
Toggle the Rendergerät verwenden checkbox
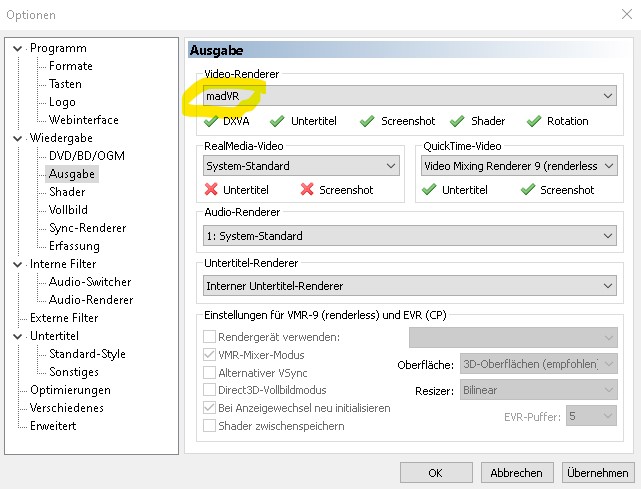pos(209,336)
